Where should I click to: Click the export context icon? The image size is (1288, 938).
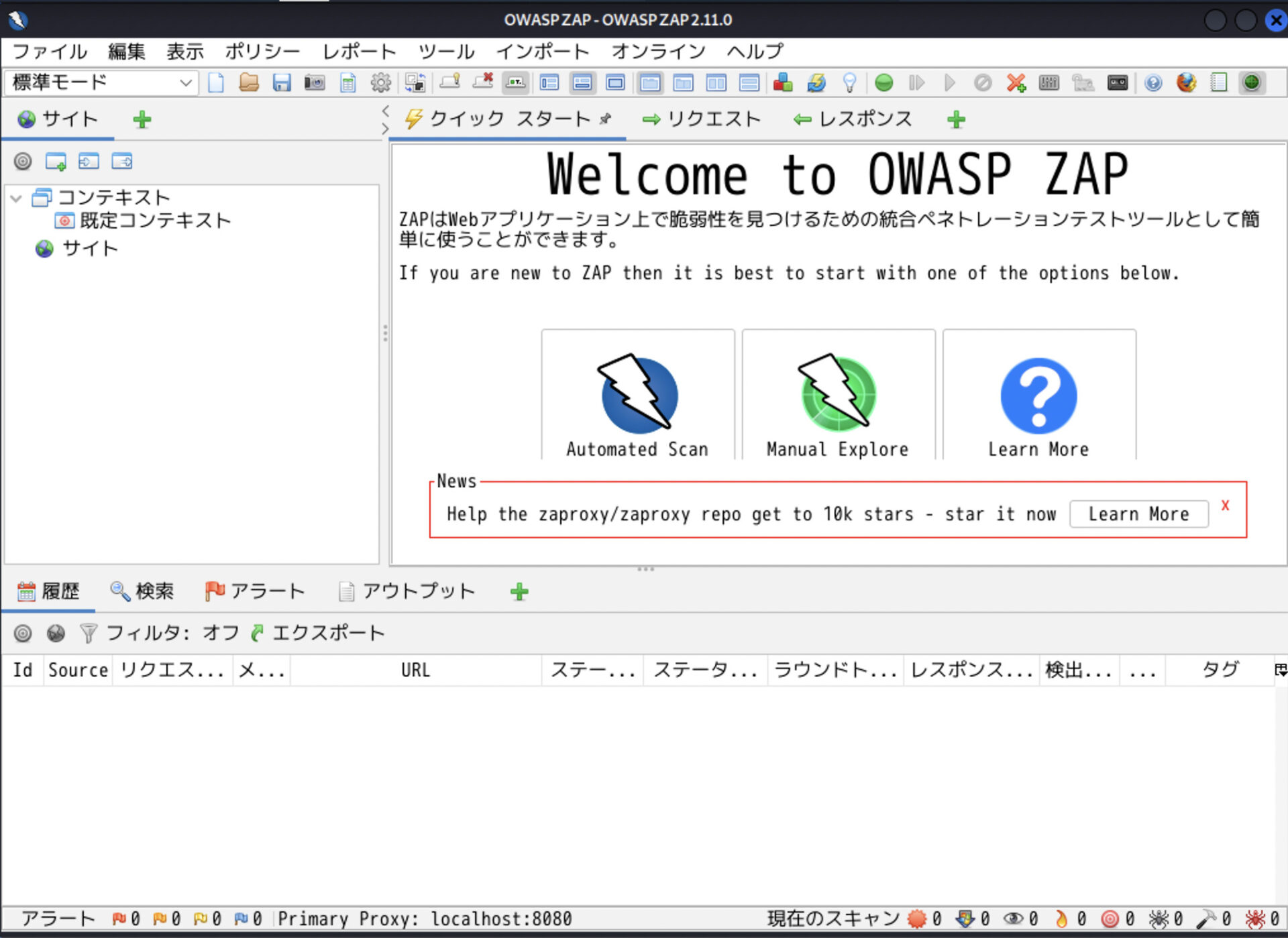(x=122, y=162)
